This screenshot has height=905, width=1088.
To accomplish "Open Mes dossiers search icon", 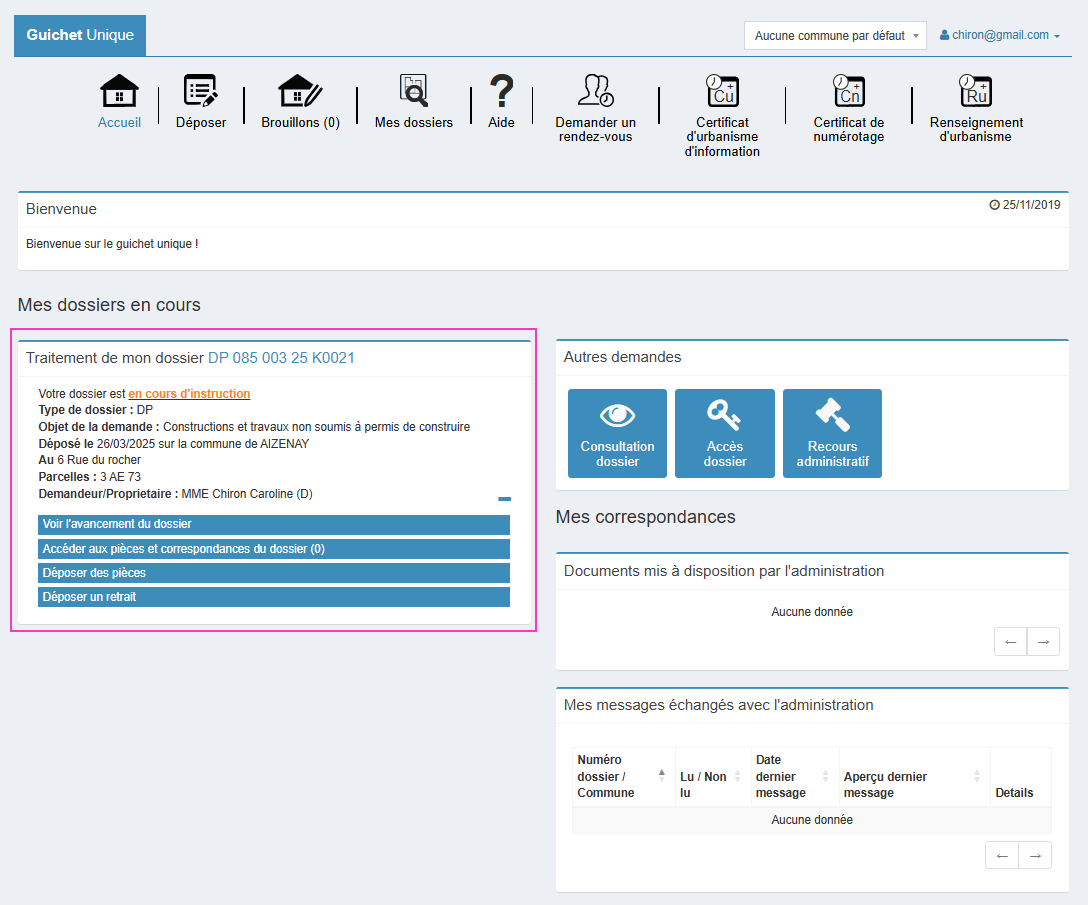I will click(x=413, y=91).
